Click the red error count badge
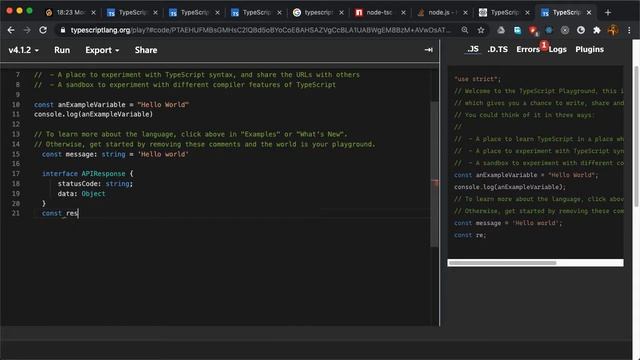 (x=544, y=44)
